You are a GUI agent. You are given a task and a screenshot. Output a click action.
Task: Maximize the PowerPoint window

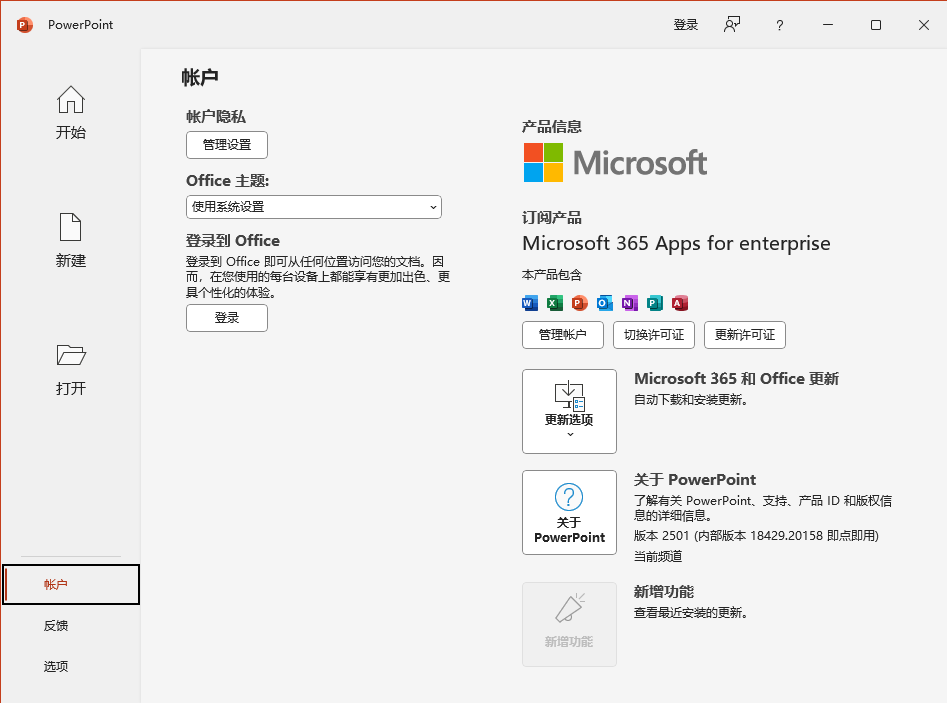[876, 25]
